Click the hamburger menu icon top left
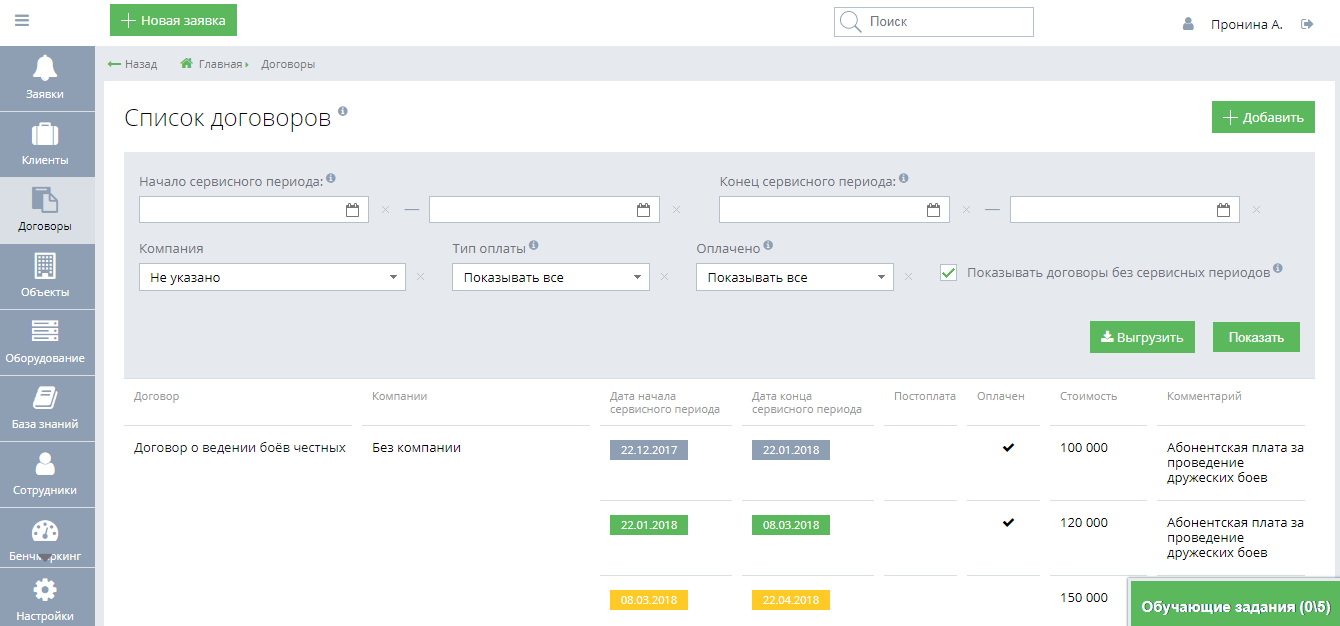 21,20
